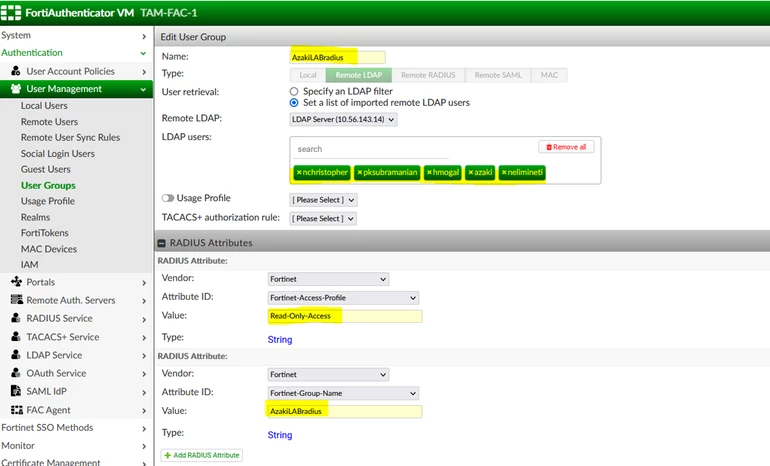Open Local Users in sidebar
Image resolution: width=770 pixels, height=466 pixels.
(x=44, y=106)
